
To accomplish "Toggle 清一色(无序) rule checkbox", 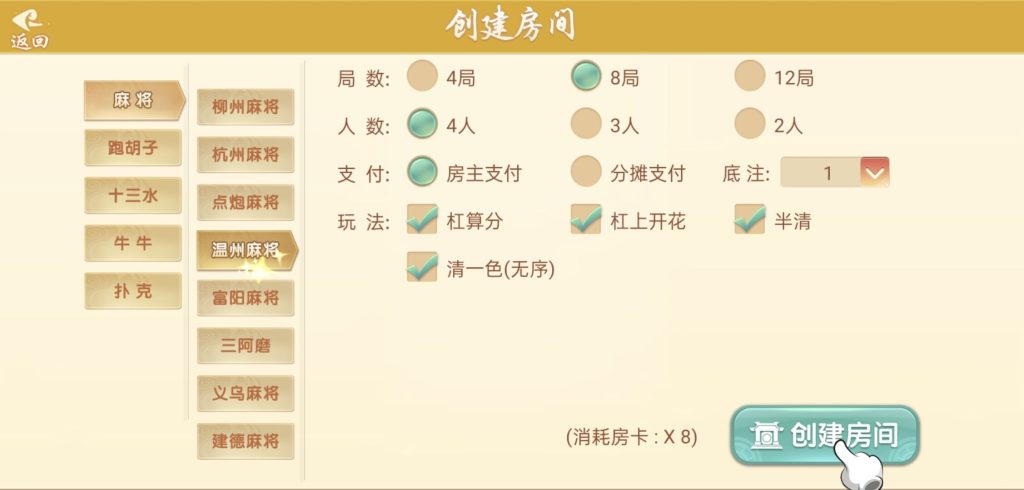I will click(x=423, y=267).
